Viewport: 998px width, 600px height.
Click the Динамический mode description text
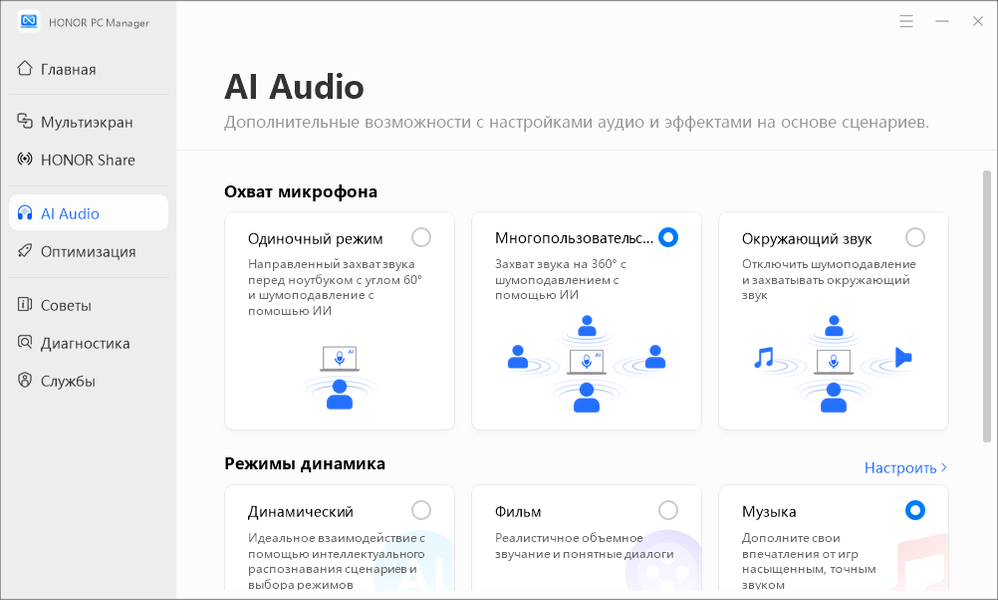point(336,561)
